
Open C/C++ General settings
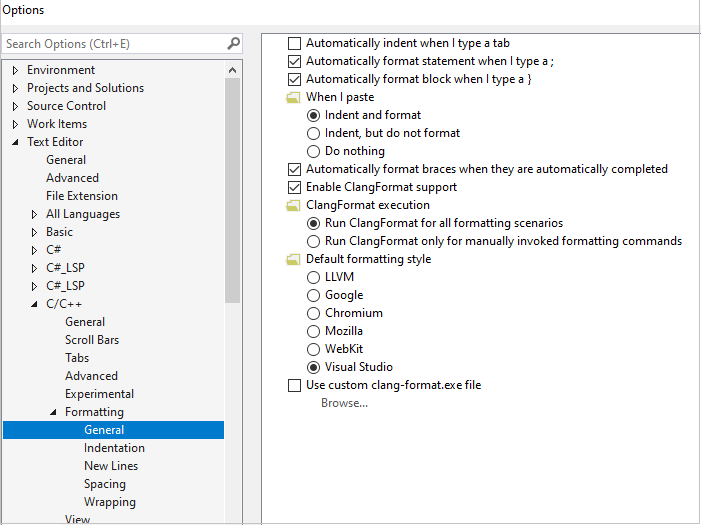pyautogui.click(x=85, y=322)
